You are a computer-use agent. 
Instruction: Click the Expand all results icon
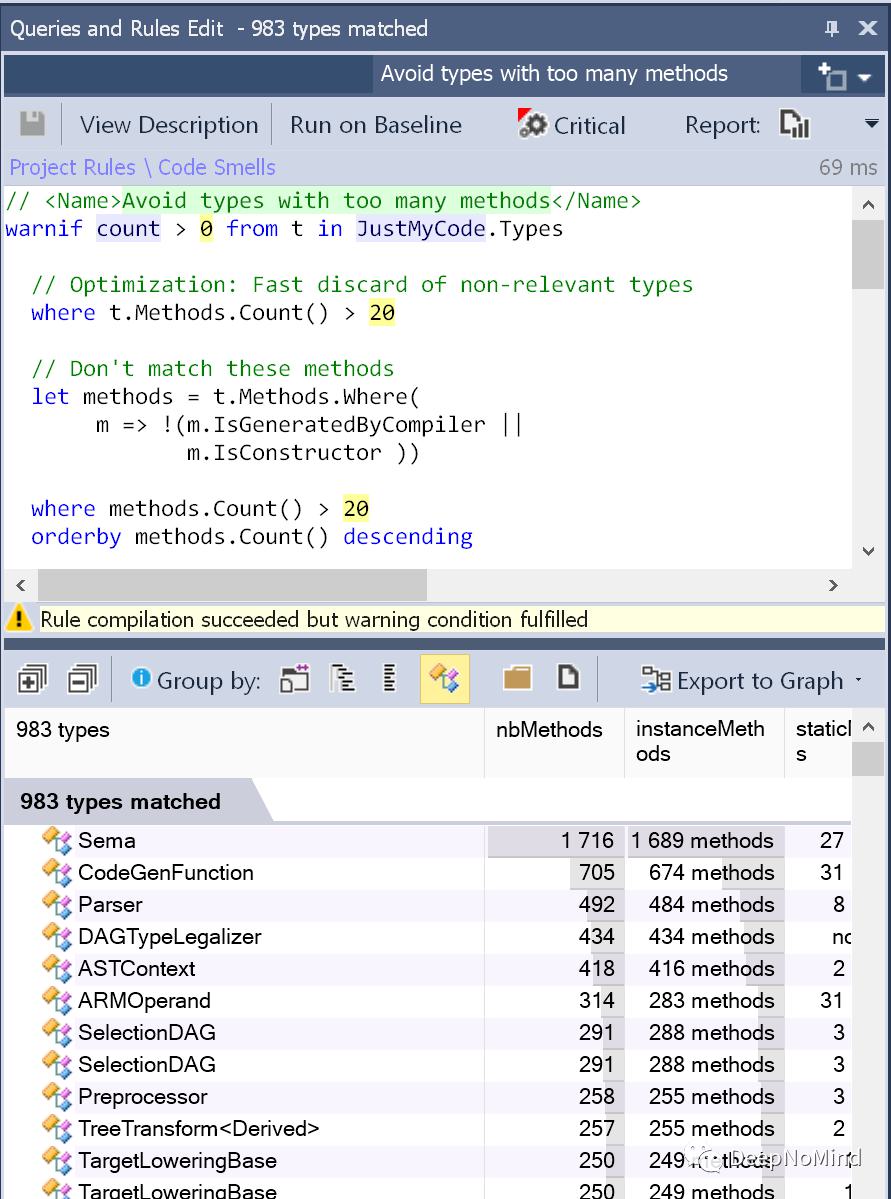tap(31, 678)
